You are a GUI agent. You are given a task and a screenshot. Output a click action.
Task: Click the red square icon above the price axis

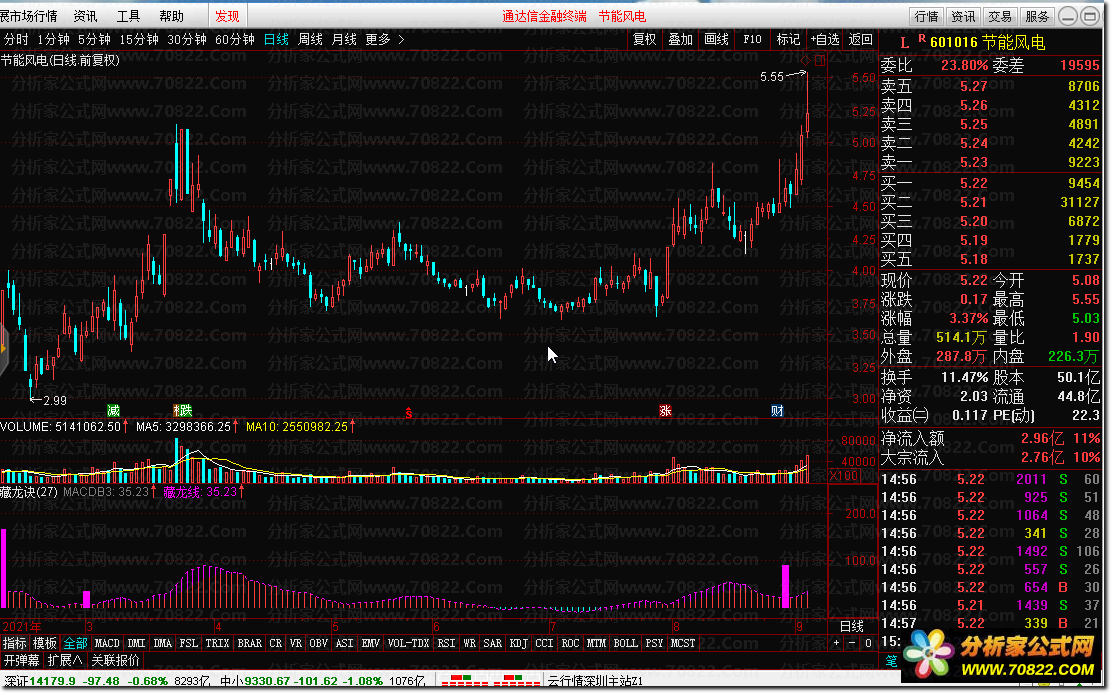[x=819, y=61]
